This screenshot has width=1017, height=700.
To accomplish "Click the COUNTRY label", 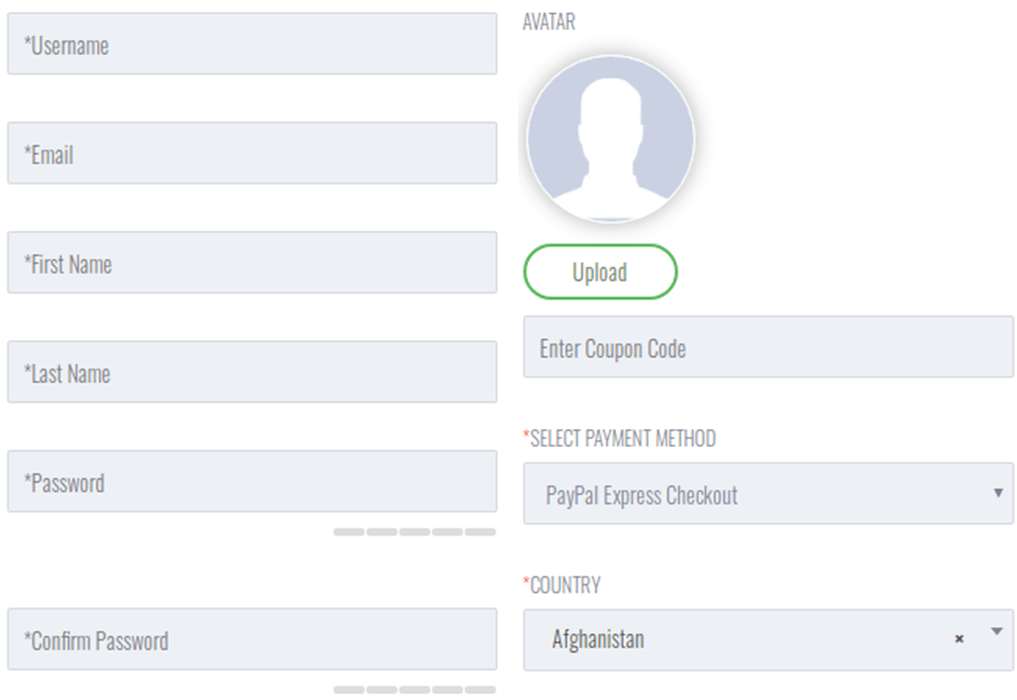I will (x=562, y=585).
